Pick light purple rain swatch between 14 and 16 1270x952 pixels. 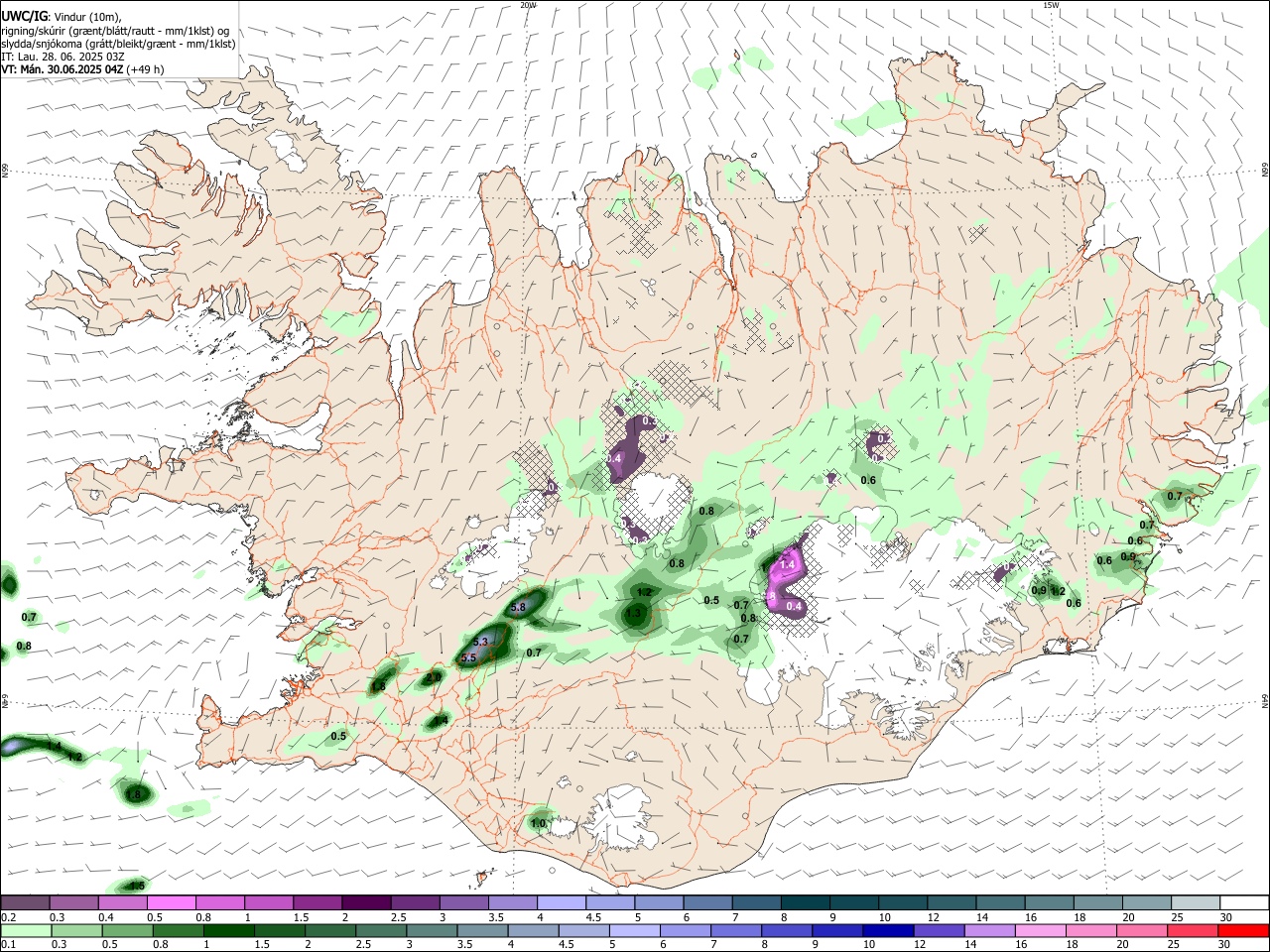pyautogui.click(x=990, y=930)
